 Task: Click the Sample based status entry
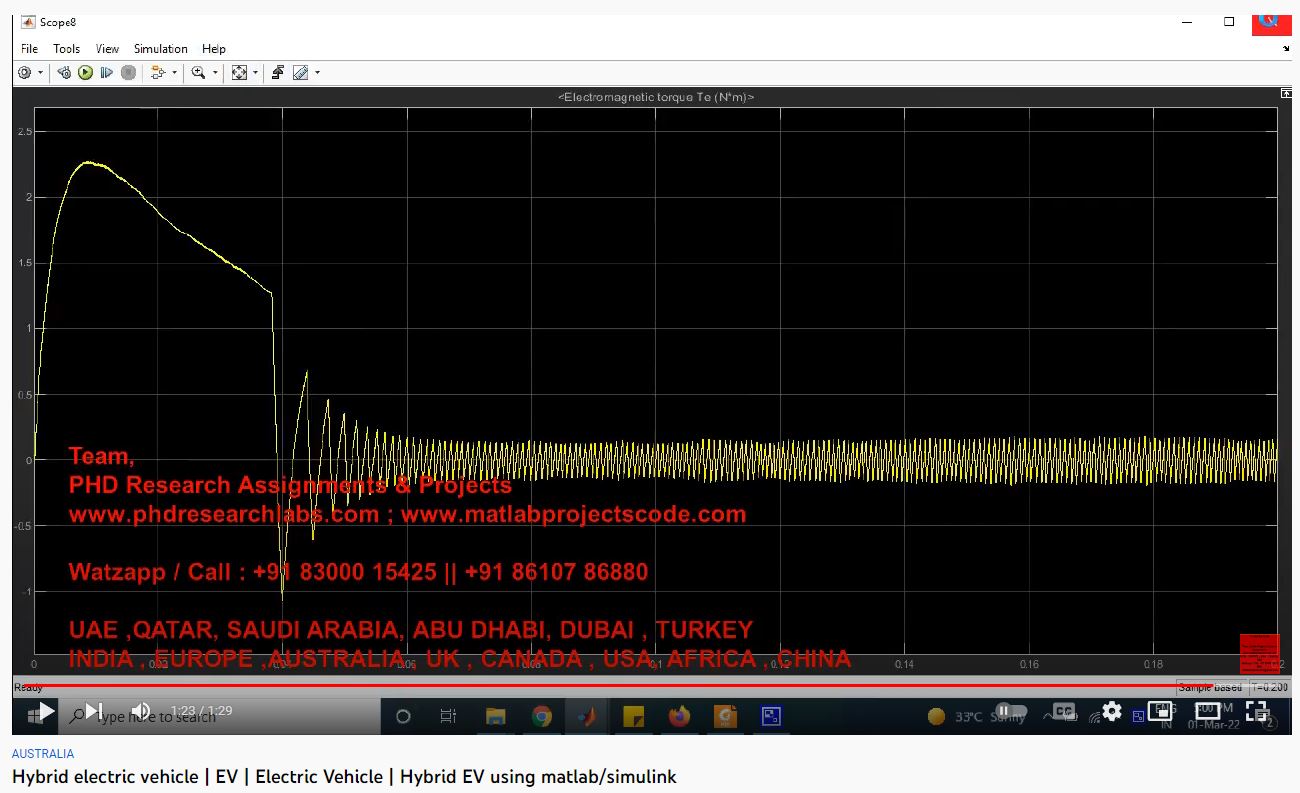[x=1210, y=688]
